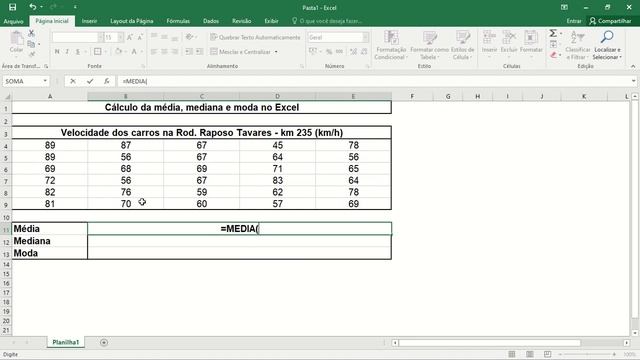This screenshot has width=640, height=360.
Task: Collapse the ribbon with chevron
Action: click(x=633, y=67)
